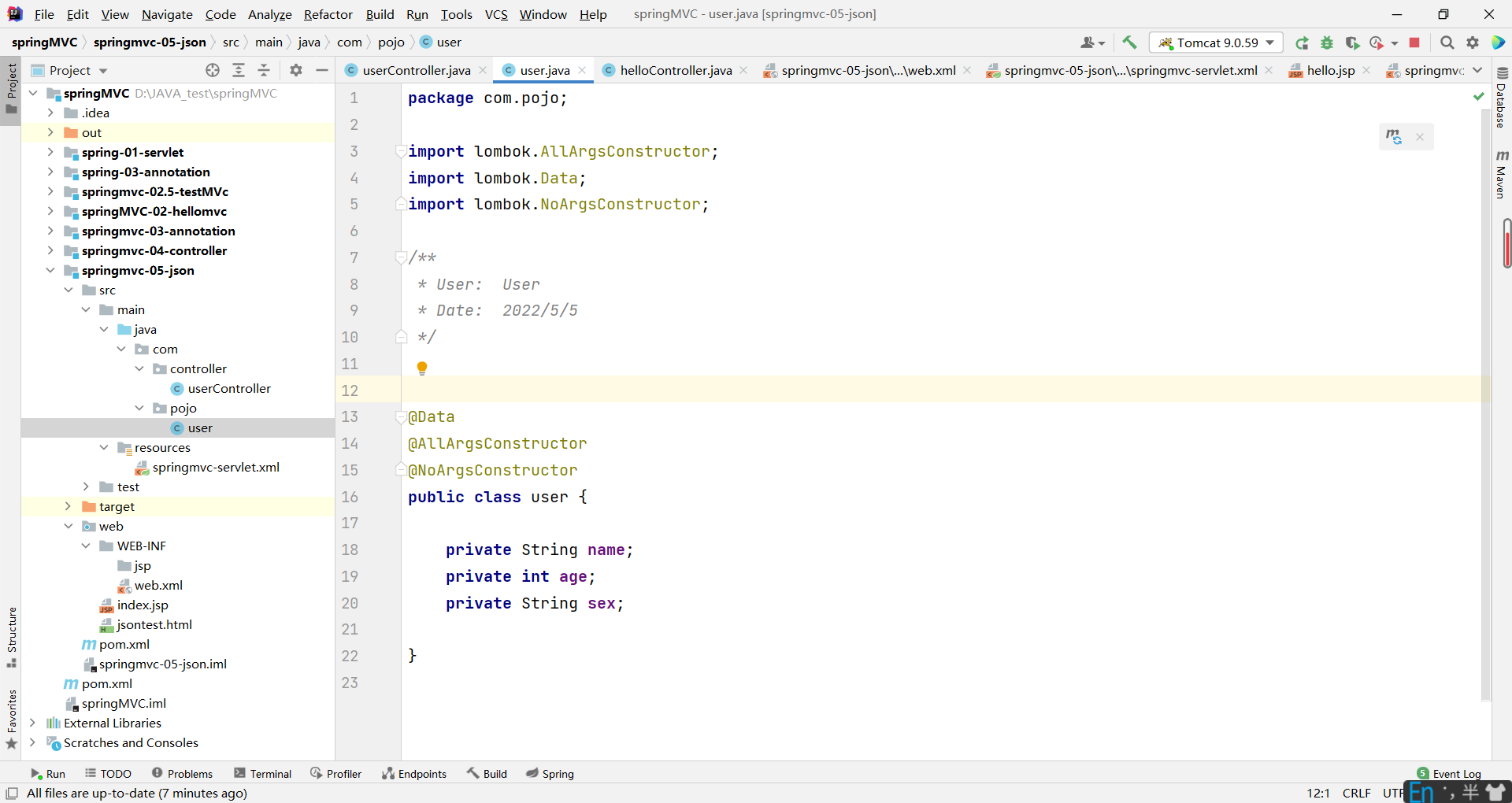The image size is (1512, 803).
Task: Fold the annotations at line 13
Action: click(401, 416)
